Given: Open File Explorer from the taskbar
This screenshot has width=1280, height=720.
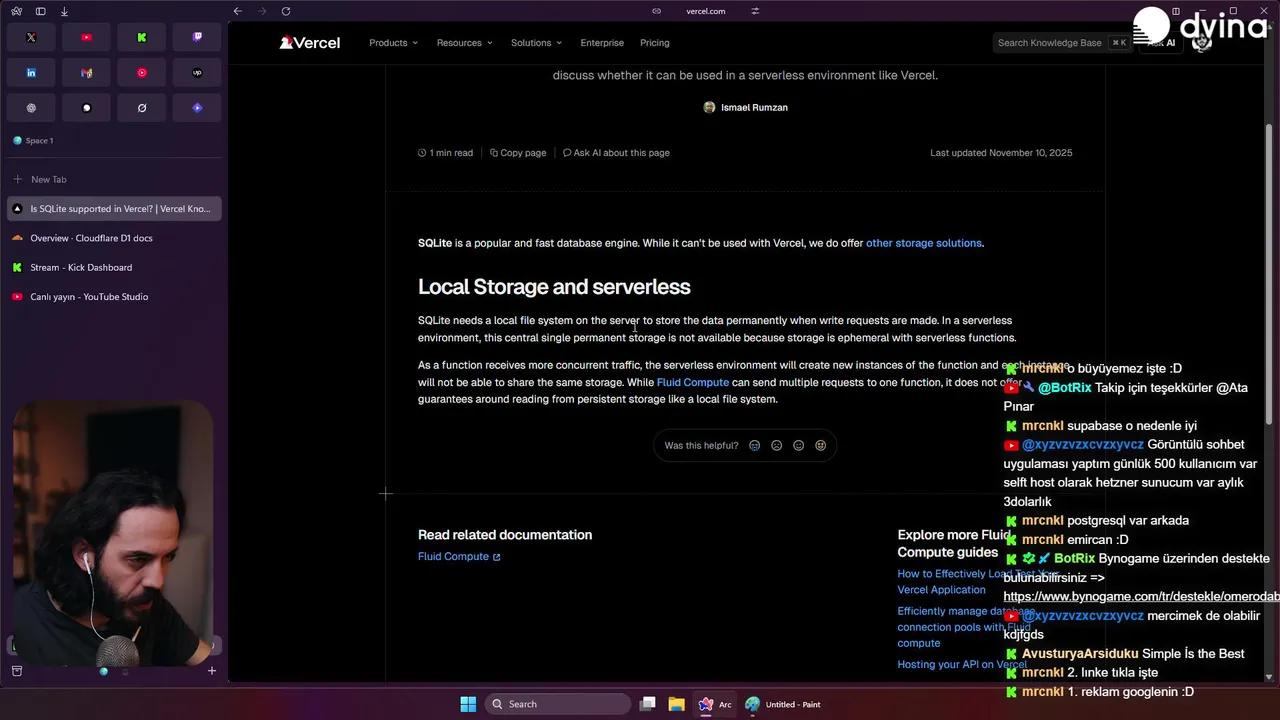Looking at the screenshot, I should pos(676,704).
